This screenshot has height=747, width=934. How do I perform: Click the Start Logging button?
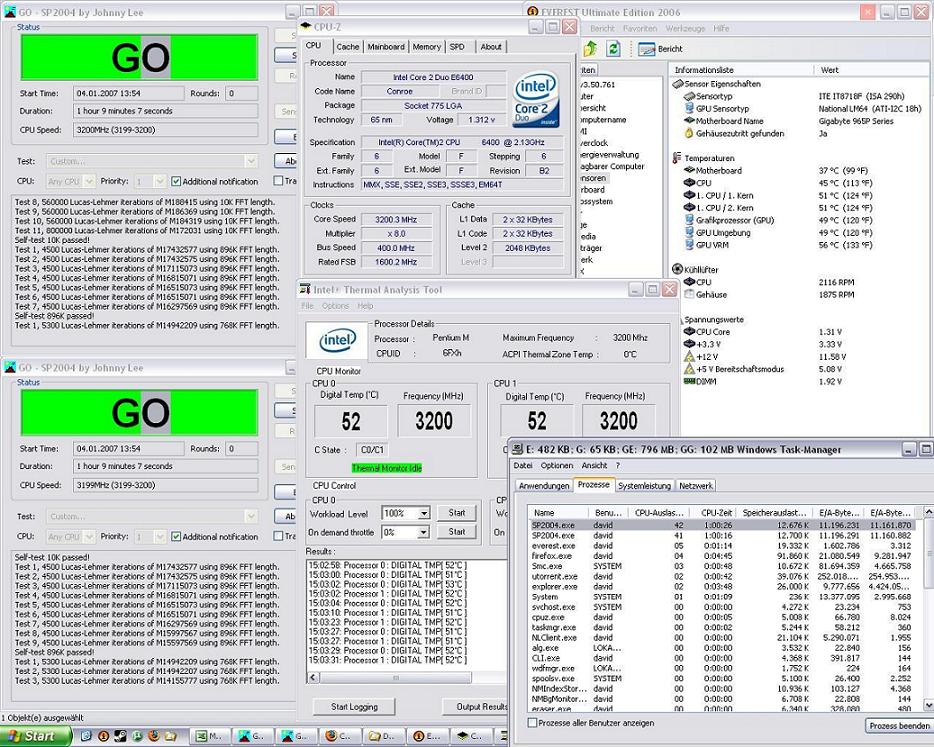(x=354, y=707)
